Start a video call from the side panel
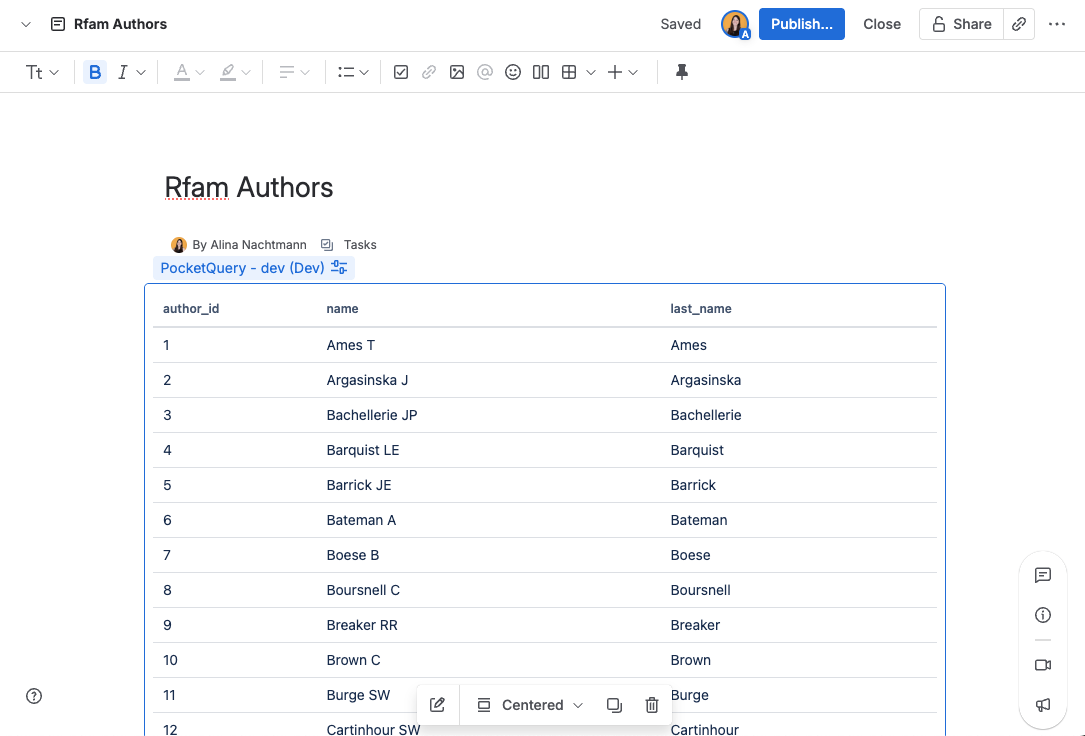 1043,665
